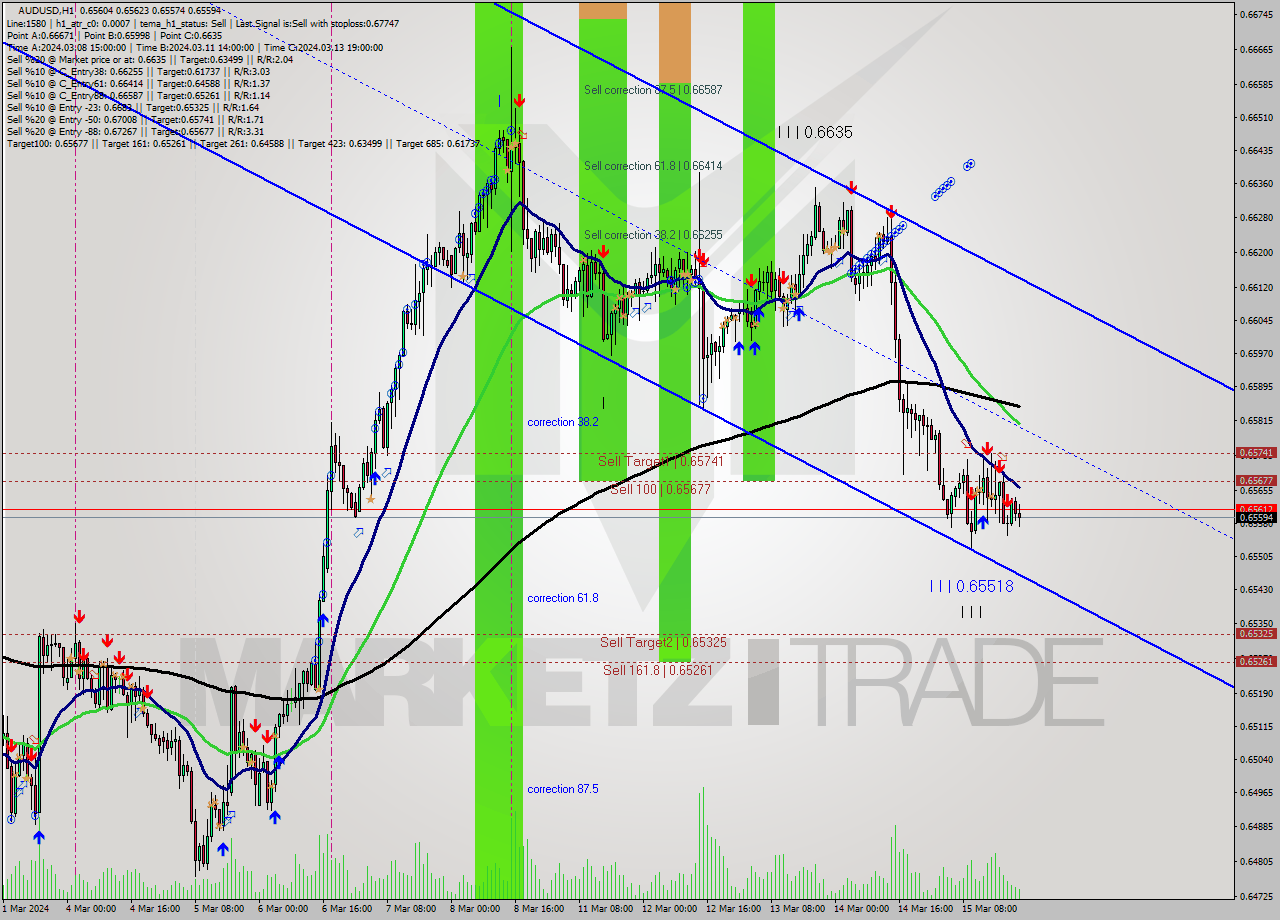Select the 'Sell %20 @ Entry -88' line

[x=135, y=131]
